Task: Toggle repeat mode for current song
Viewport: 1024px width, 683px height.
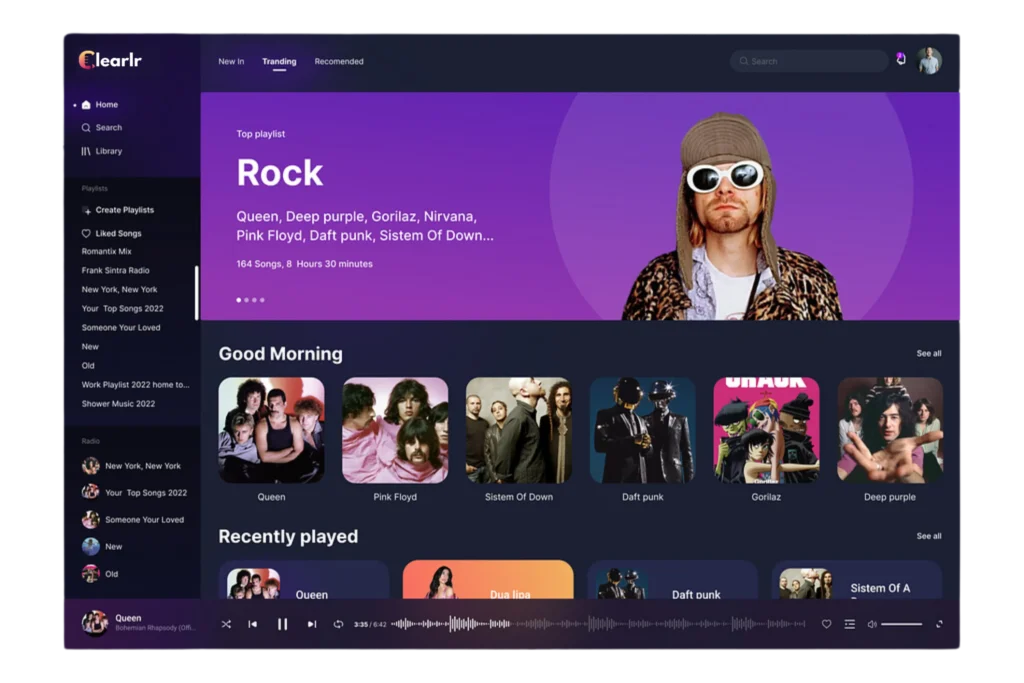Action: click(338, 624)
